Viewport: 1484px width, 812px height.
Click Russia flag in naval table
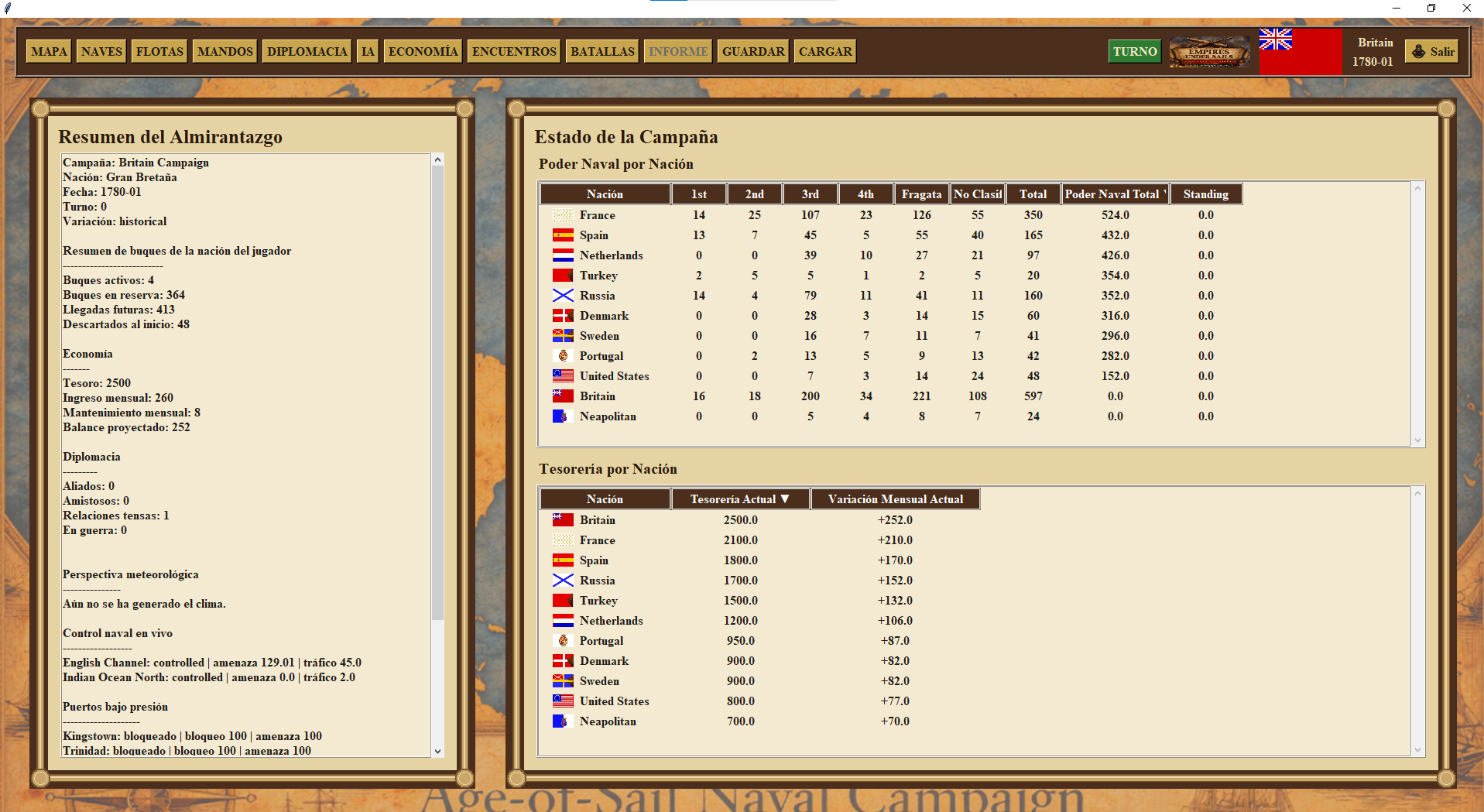click(563, 296)
